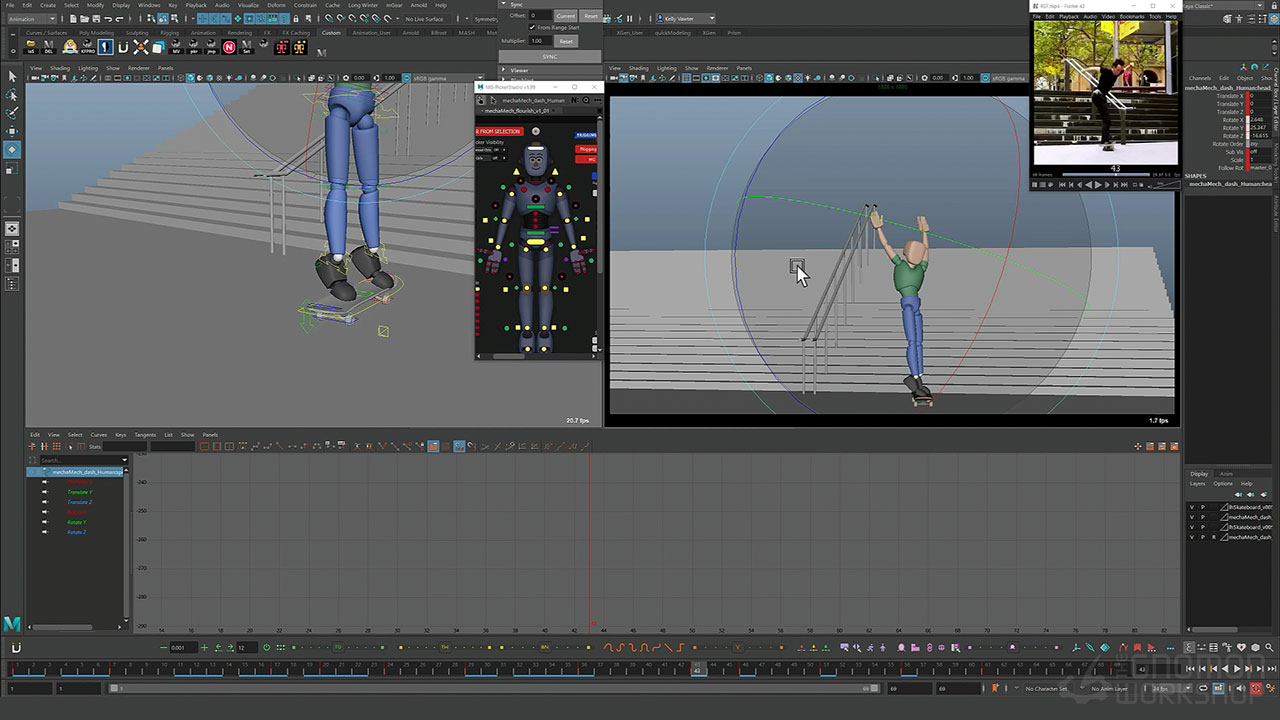Click the green plus icon in tween bar
Image resolution: width=1280 pixels, height=720 pixels.
(x=204, y=648)
